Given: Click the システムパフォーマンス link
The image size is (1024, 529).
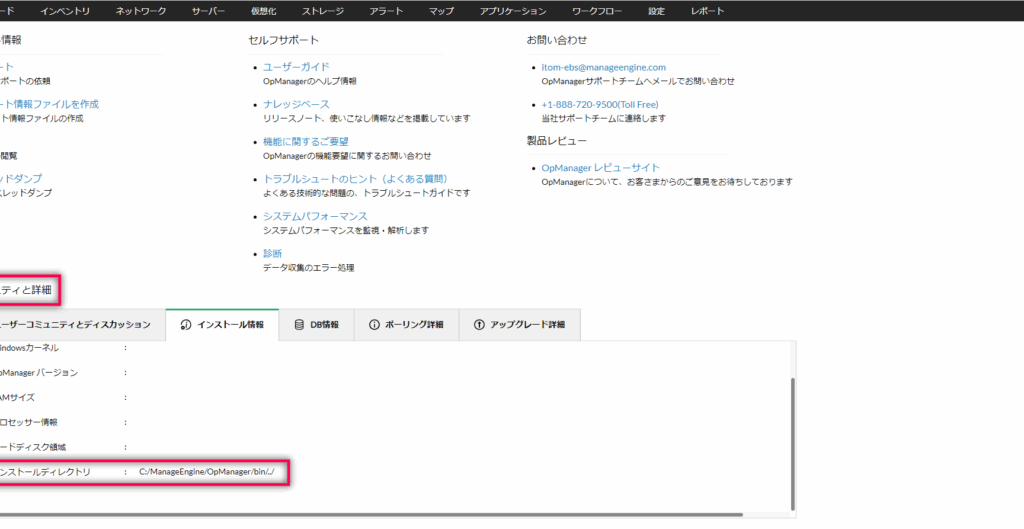Looking at the screenshot, I should 315,216.
